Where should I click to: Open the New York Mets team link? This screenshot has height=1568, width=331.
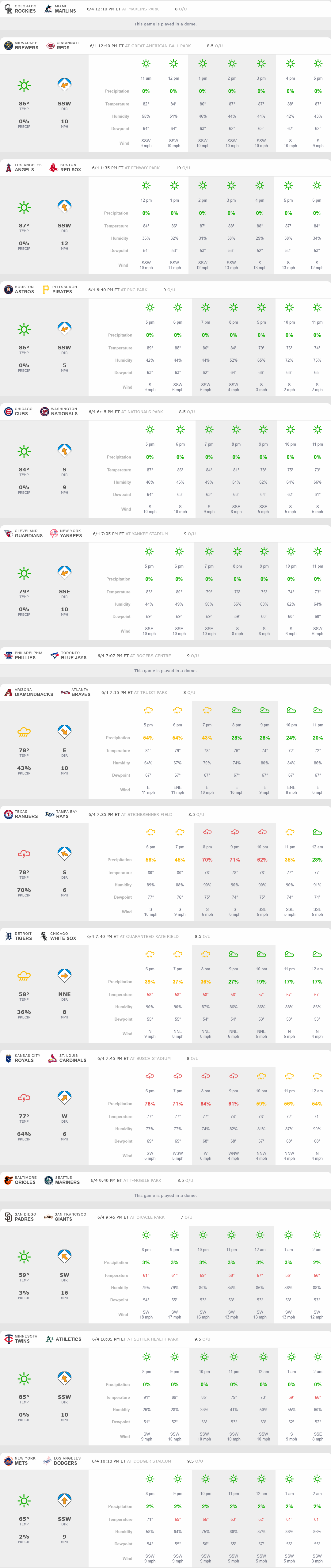pyautogui.click(x=20, y=1460)
